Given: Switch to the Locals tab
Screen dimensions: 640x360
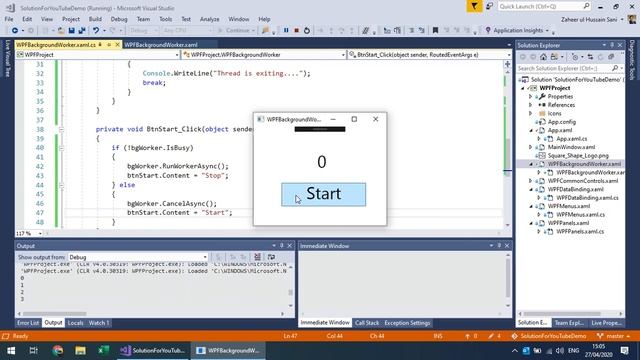Looking at the screenshot, I should coord(75,323).
